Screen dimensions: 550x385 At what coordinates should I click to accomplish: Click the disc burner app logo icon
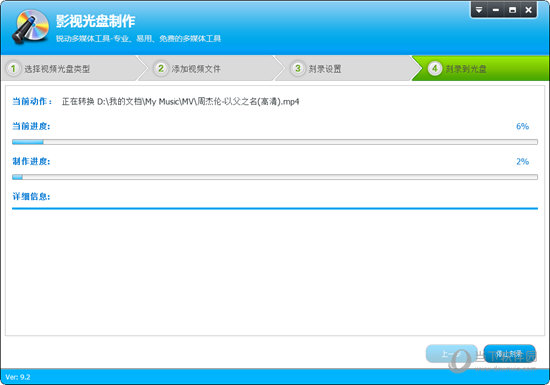coord(31,27)
